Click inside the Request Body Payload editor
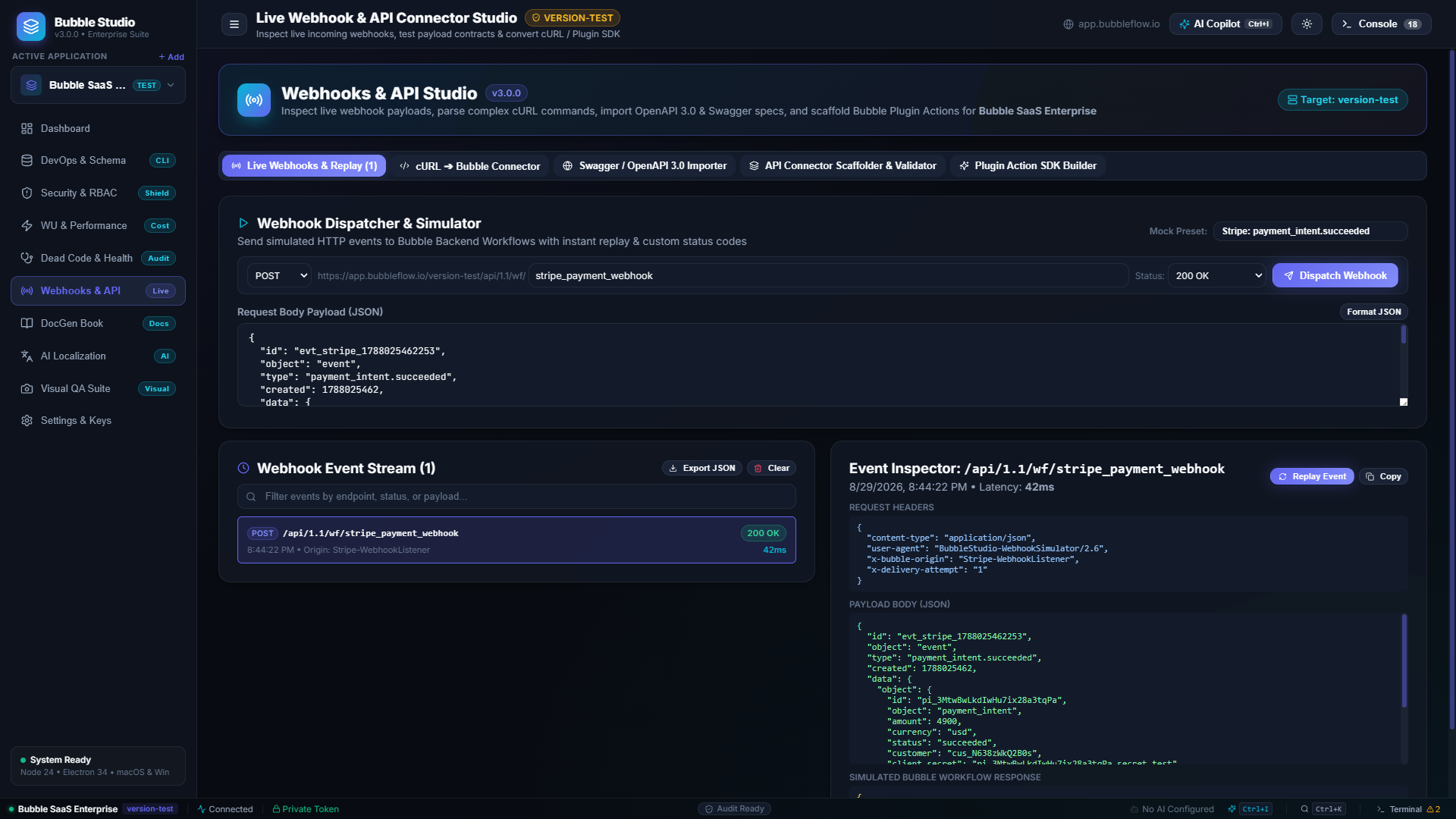Viewport: 1456px width, 819px height. point(817,366)
